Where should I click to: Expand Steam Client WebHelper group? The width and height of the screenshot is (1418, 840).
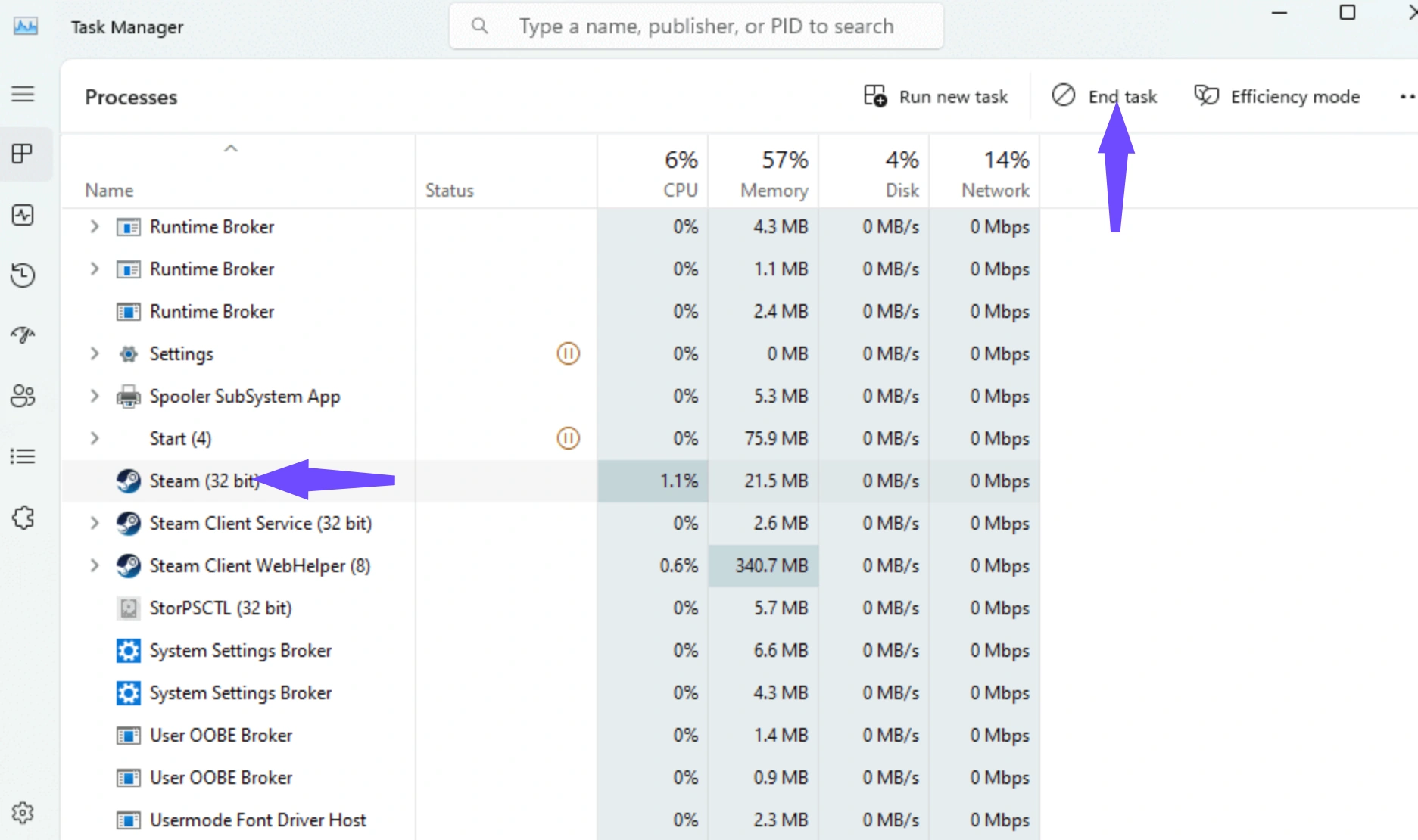tap(95, 565)
